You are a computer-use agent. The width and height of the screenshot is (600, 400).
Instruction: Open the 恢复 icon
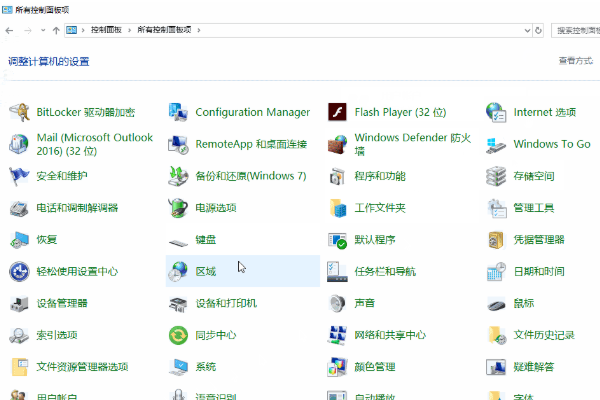19,240
